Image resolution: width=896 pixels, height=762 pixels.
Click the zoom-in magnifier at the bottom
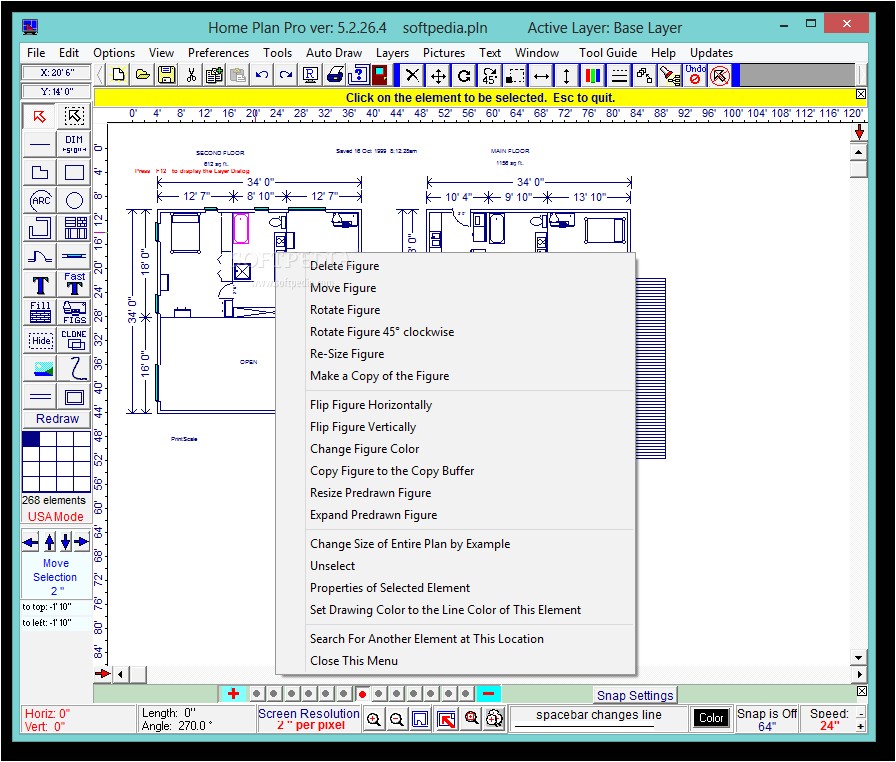point(371,718)
